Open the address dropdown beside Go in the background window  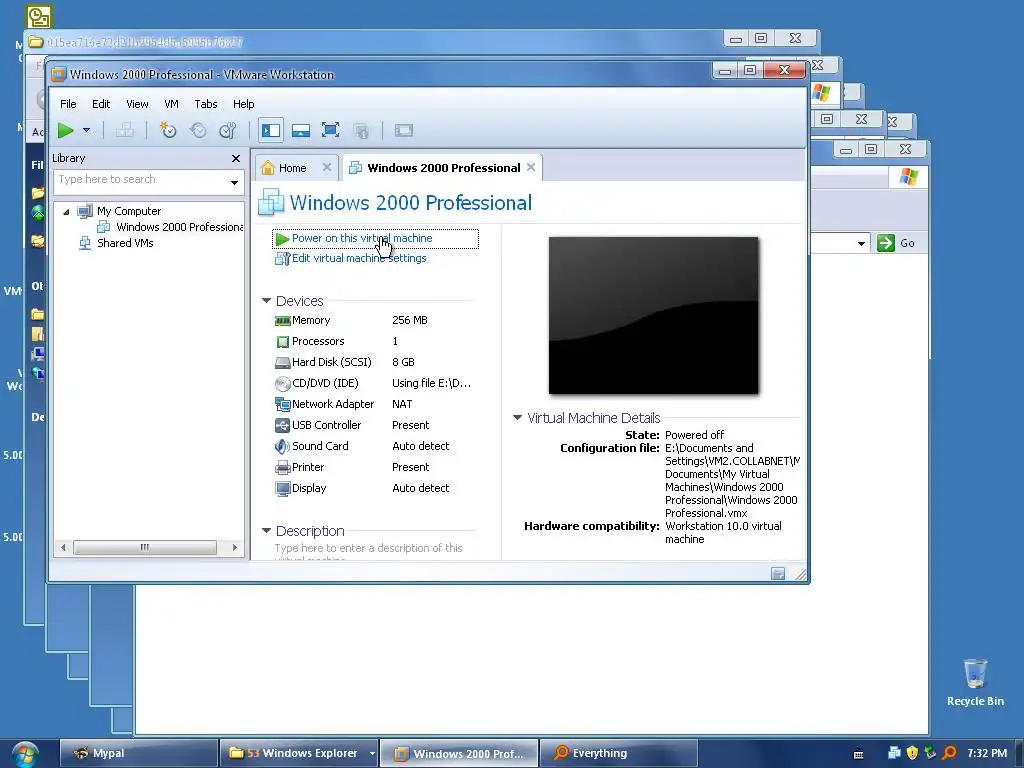click(x=861, y=244)
